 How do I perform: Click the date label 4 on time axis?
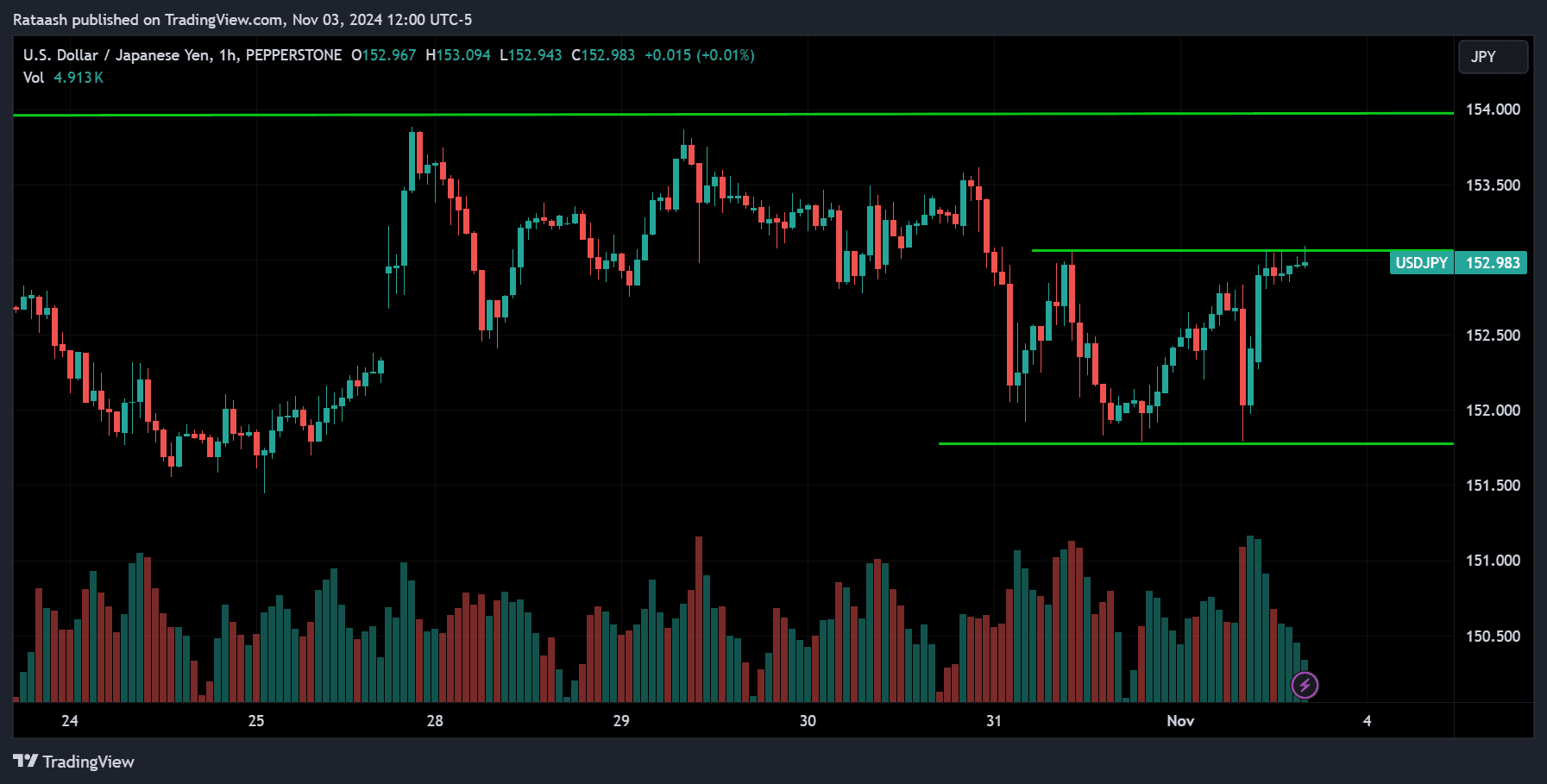[x=1367, y=721]
